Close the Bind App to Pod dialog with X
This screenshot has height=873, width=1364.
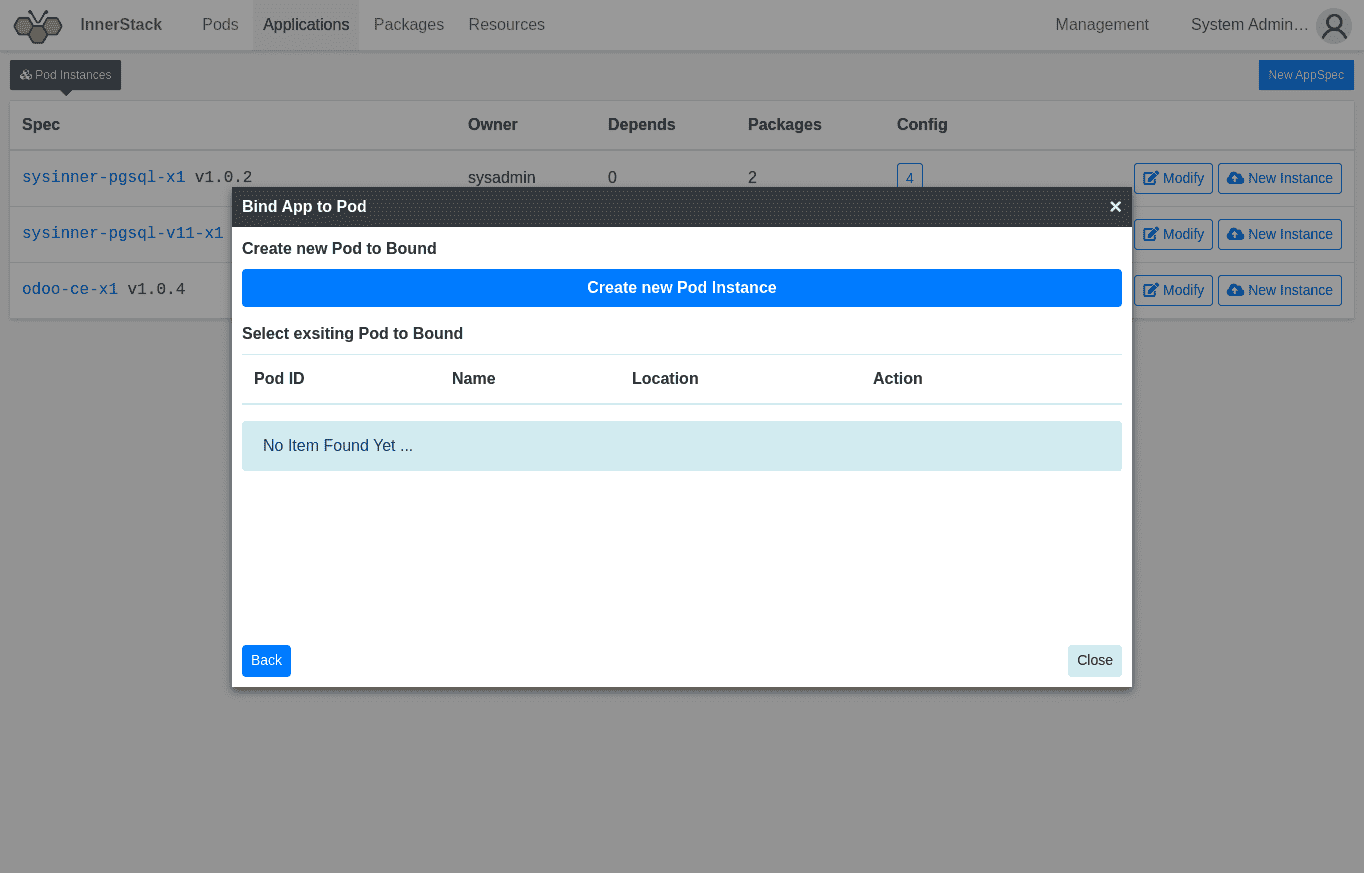(x=1115, y=207)
